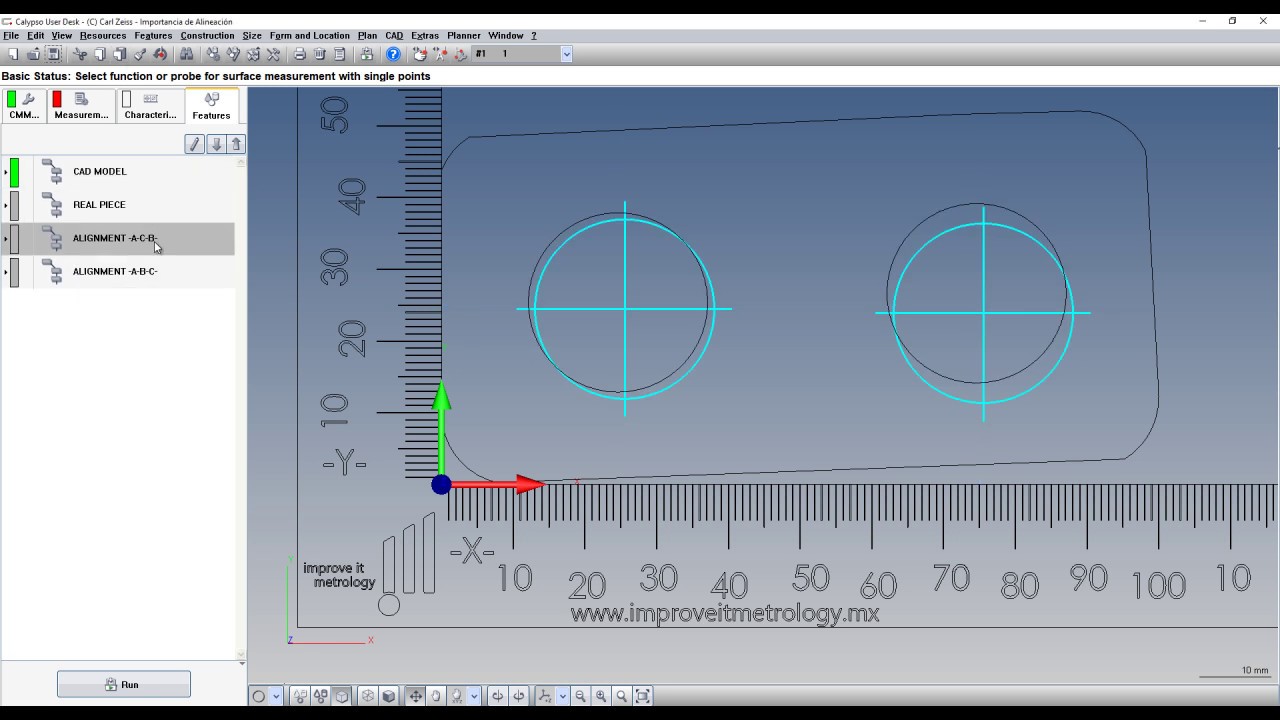Click the solid shaded cube view icon
This screenshot has width=1280, height=720.
click(x=389, y=696)
